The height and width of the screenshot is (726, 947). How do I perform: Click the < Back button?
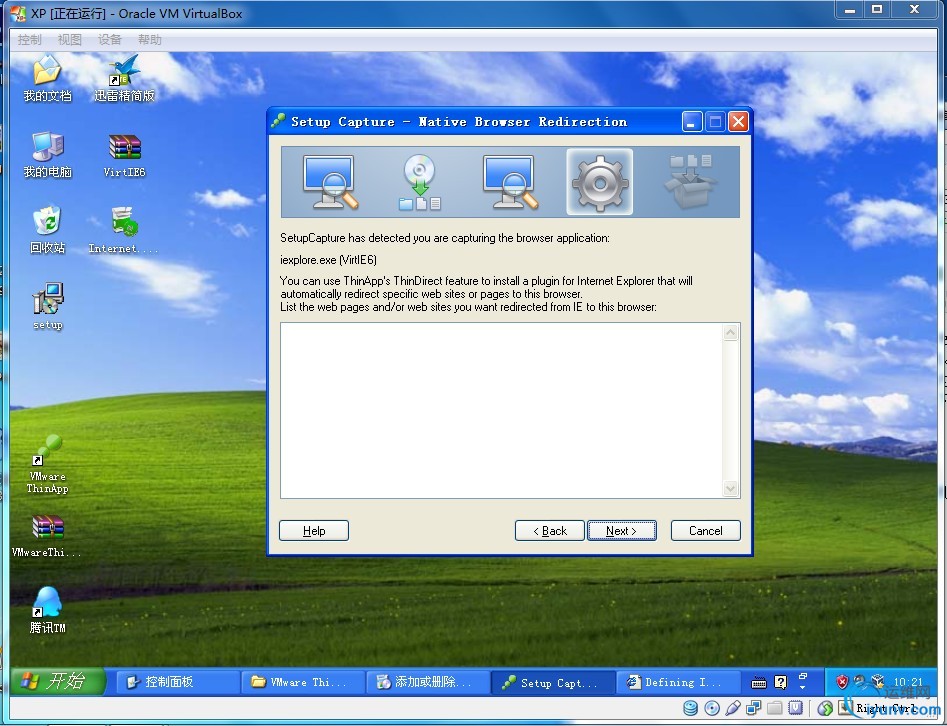[550, 530]
